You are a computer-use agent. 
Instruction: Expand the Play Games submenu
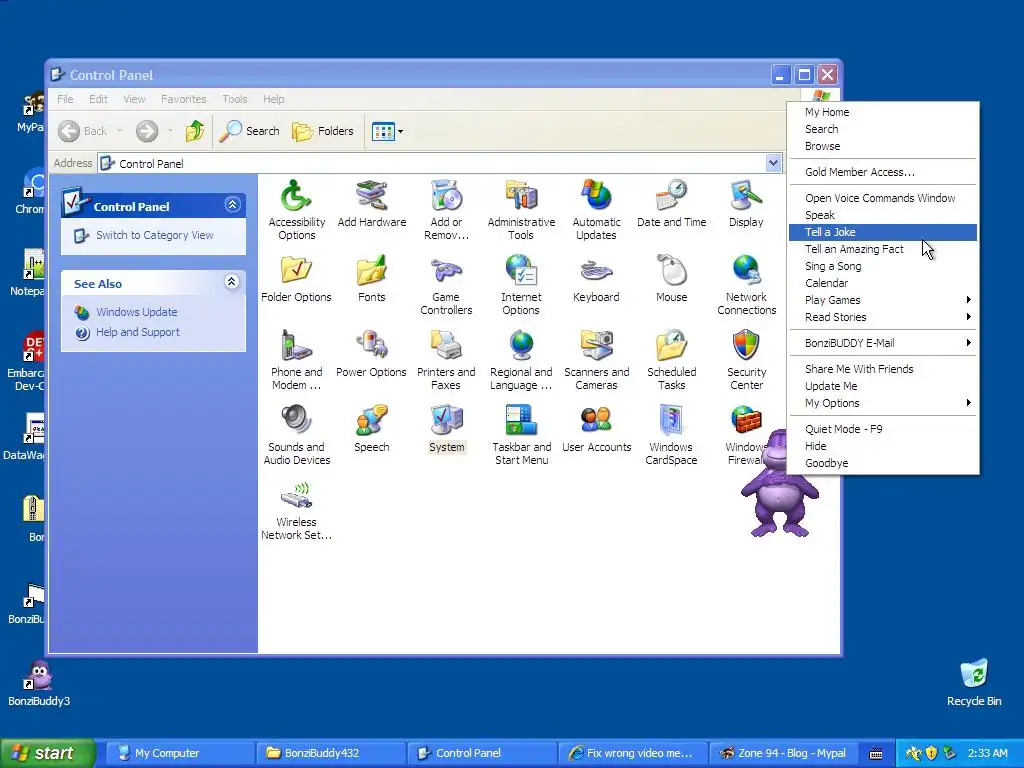point(882,300)
